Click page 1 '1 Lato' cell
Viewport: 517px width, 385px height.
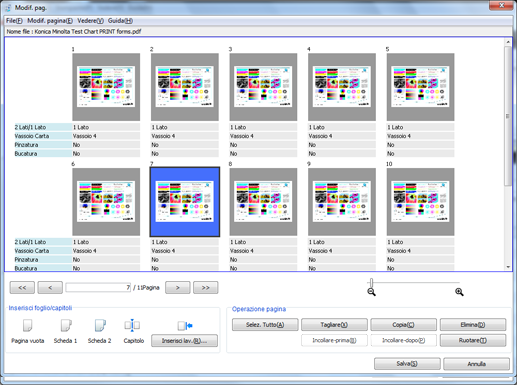[106, 127]
